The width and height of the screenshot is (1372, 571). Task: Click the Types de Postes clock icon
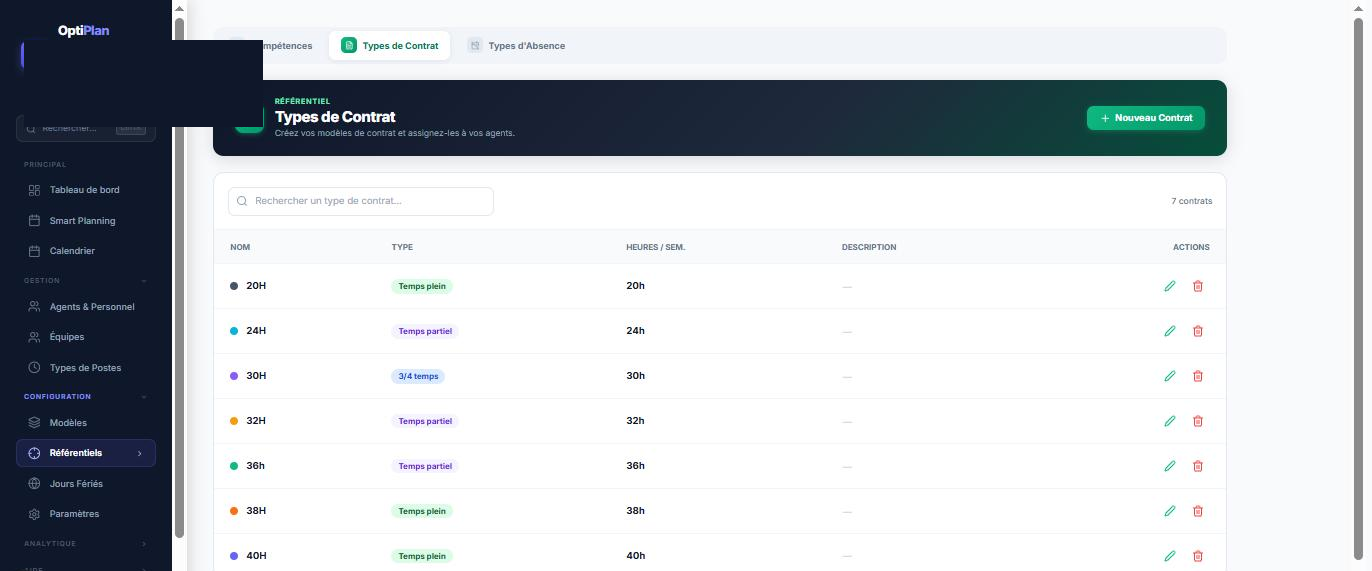tap(34, 368)
